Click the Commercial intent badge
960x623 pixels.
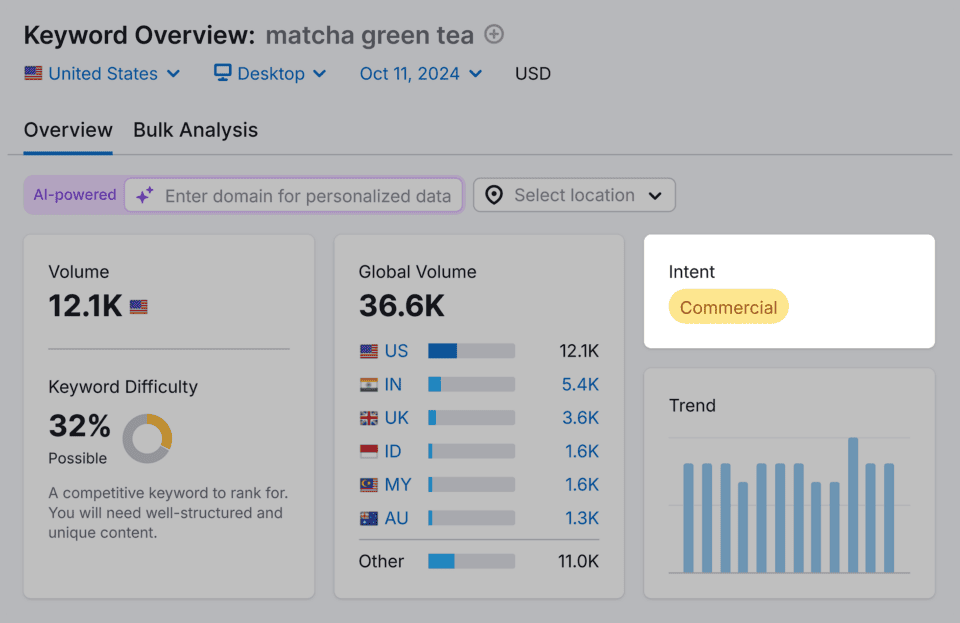(728, 308)
